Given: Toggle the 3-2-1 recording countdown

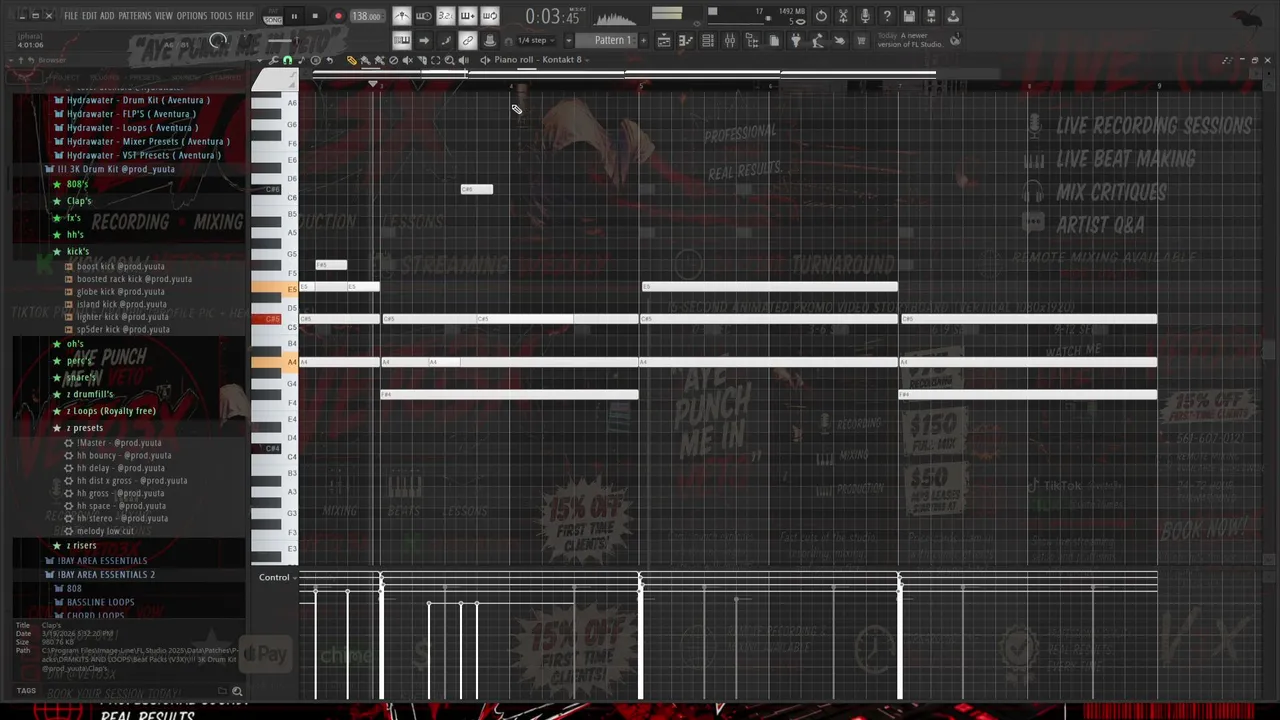Looking at the screenshot, I should coord(445,16).
